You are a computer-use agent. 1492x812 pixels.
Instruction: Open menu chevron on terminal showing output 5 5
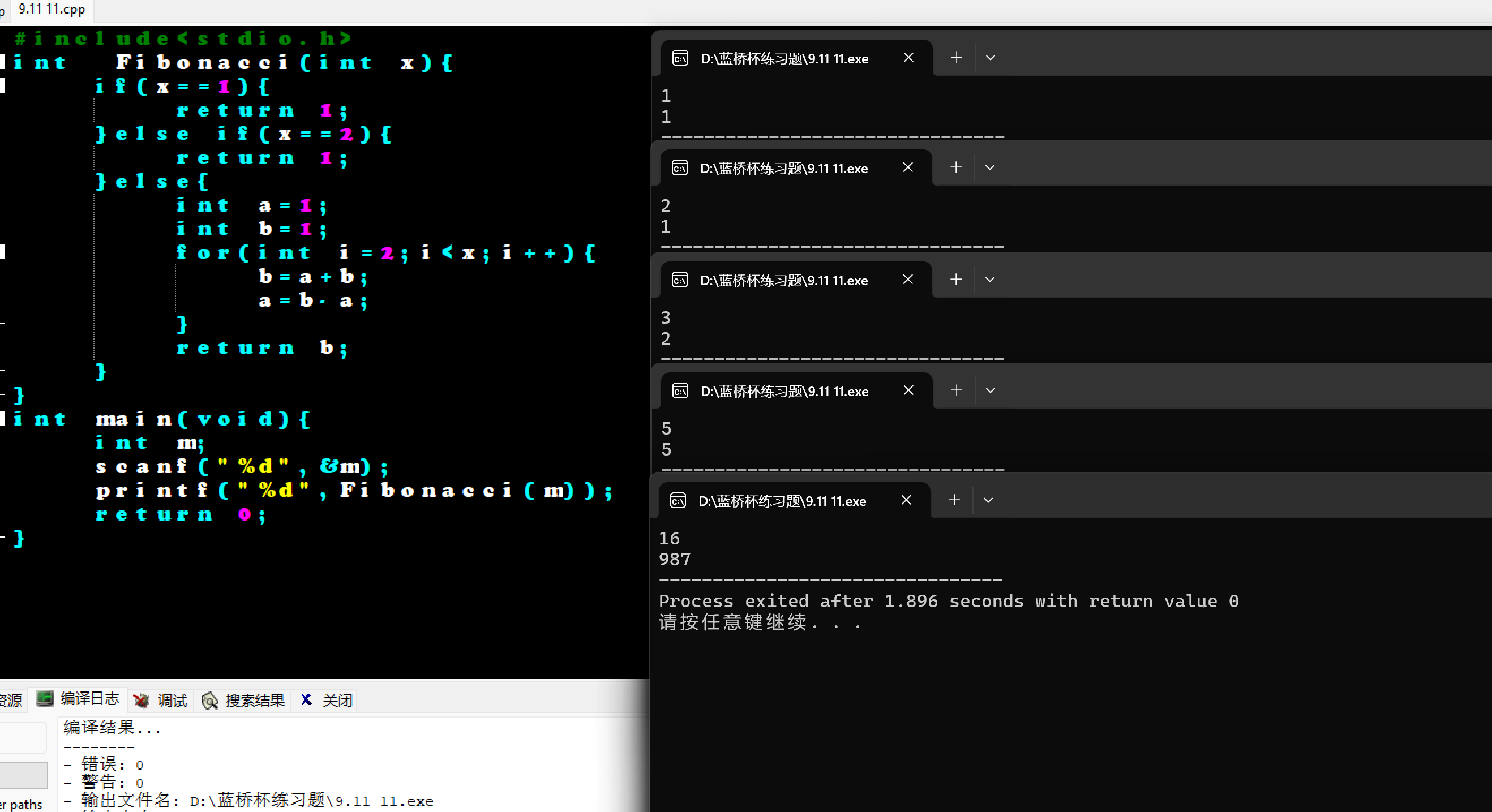coord(990,390)
